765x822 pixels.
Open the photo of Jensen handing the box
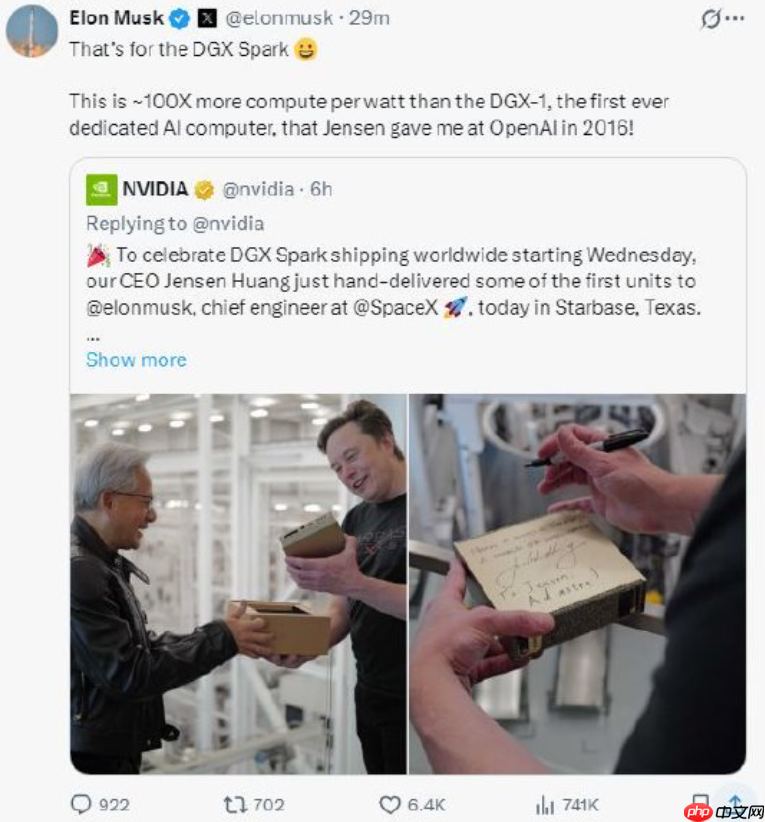pyautogui.click(x=235, y=585)
